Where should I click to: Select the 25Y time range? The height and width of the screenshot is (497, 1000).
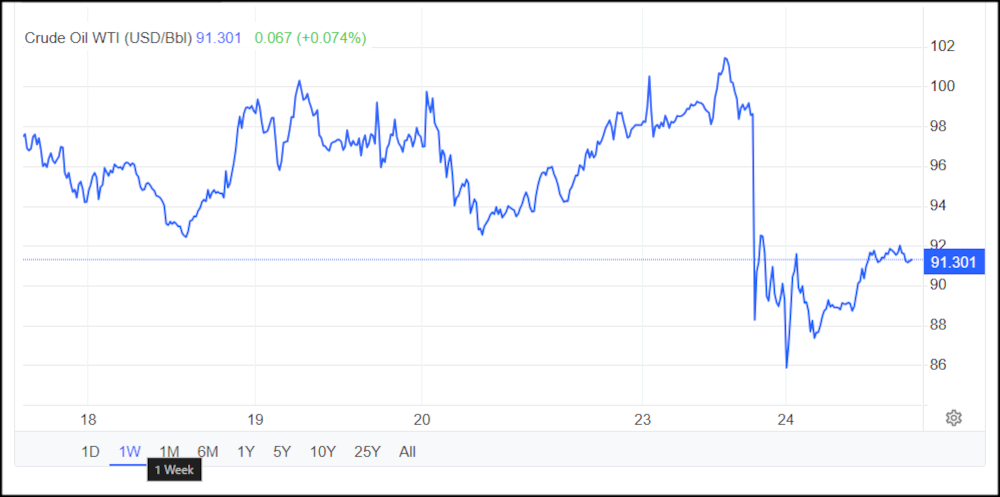[367, 452]
